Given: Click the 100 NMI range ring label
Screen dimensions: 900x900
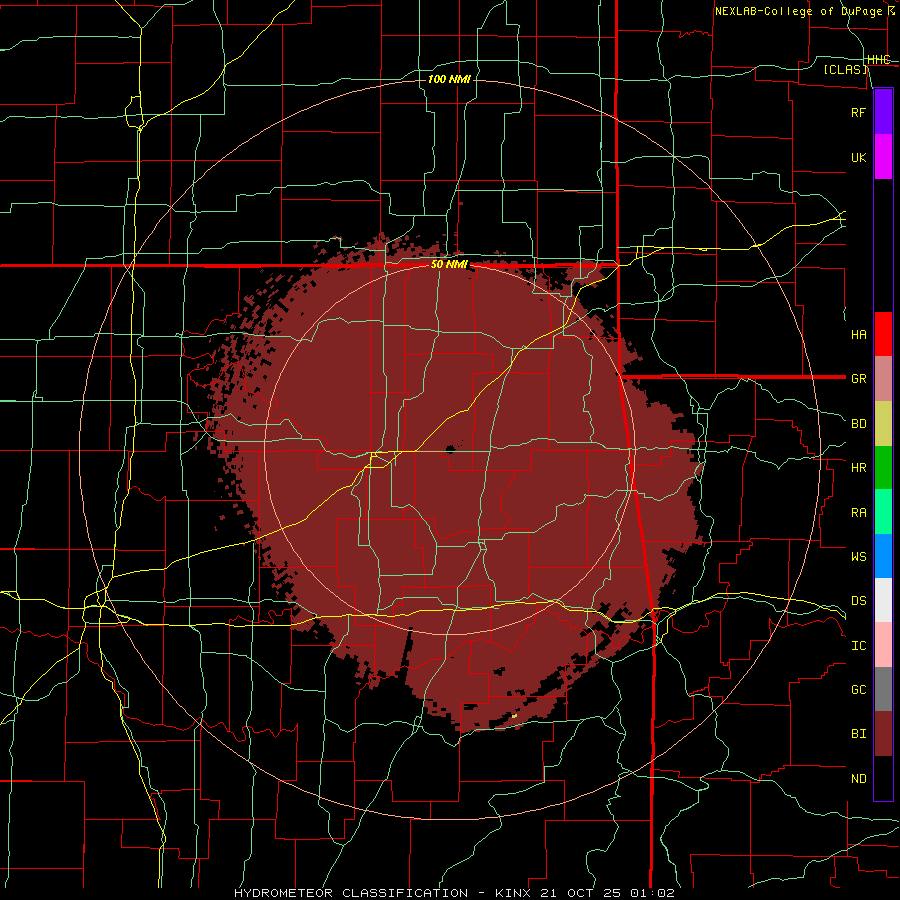Looking at the screenshot, I should coord(449,79).
